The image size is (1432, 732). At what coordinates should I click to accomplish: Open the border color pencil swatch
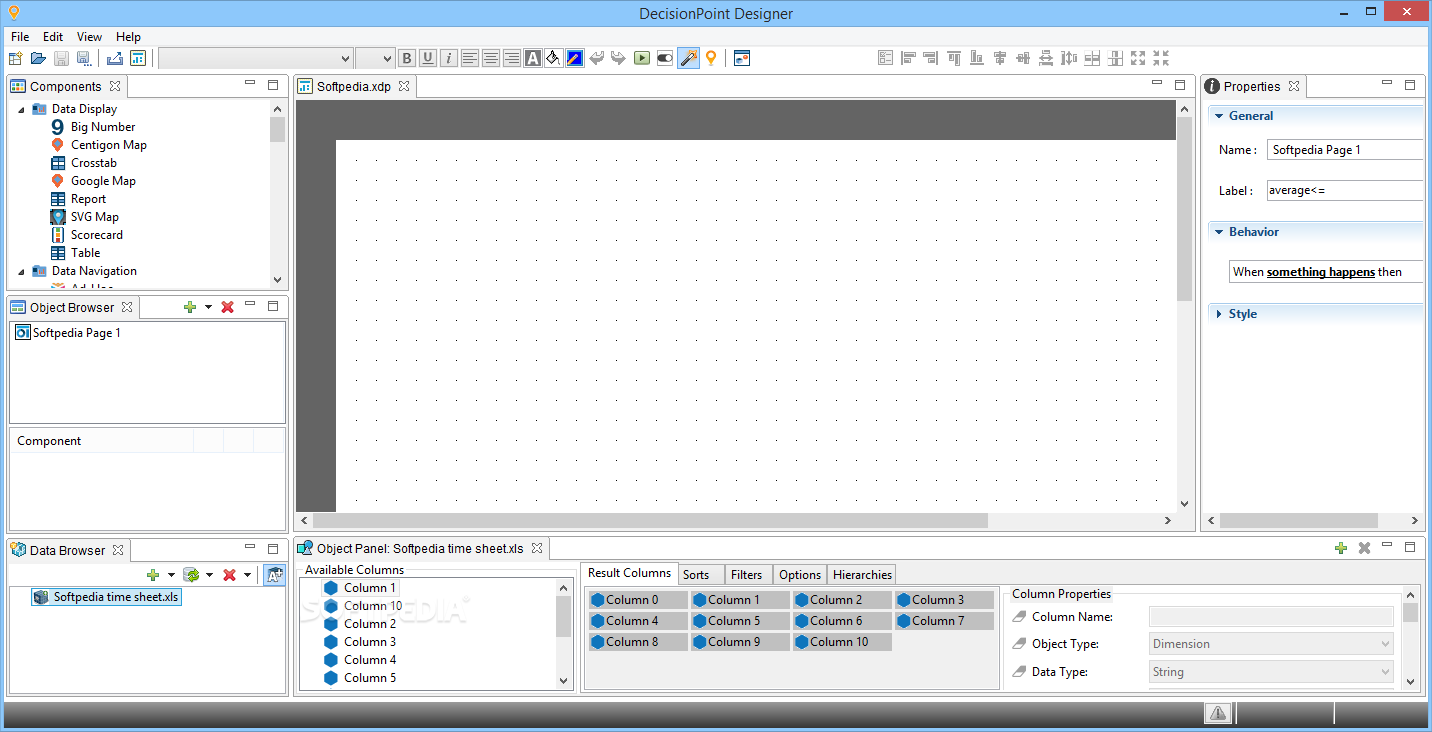click(x=575, y=58)
